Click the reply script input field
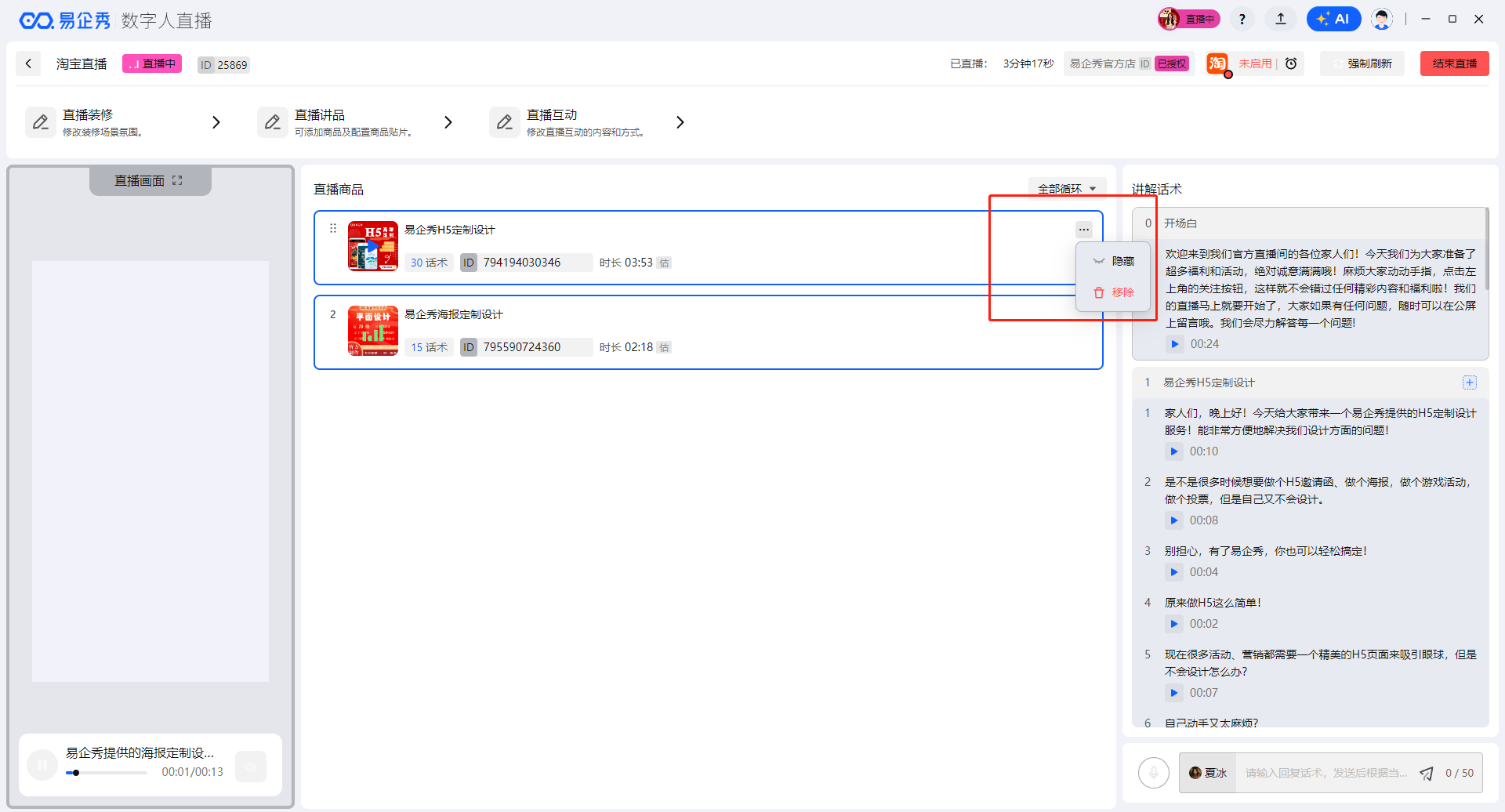Viewport: 1505px width, 812px height. (x=1326, y=773)
